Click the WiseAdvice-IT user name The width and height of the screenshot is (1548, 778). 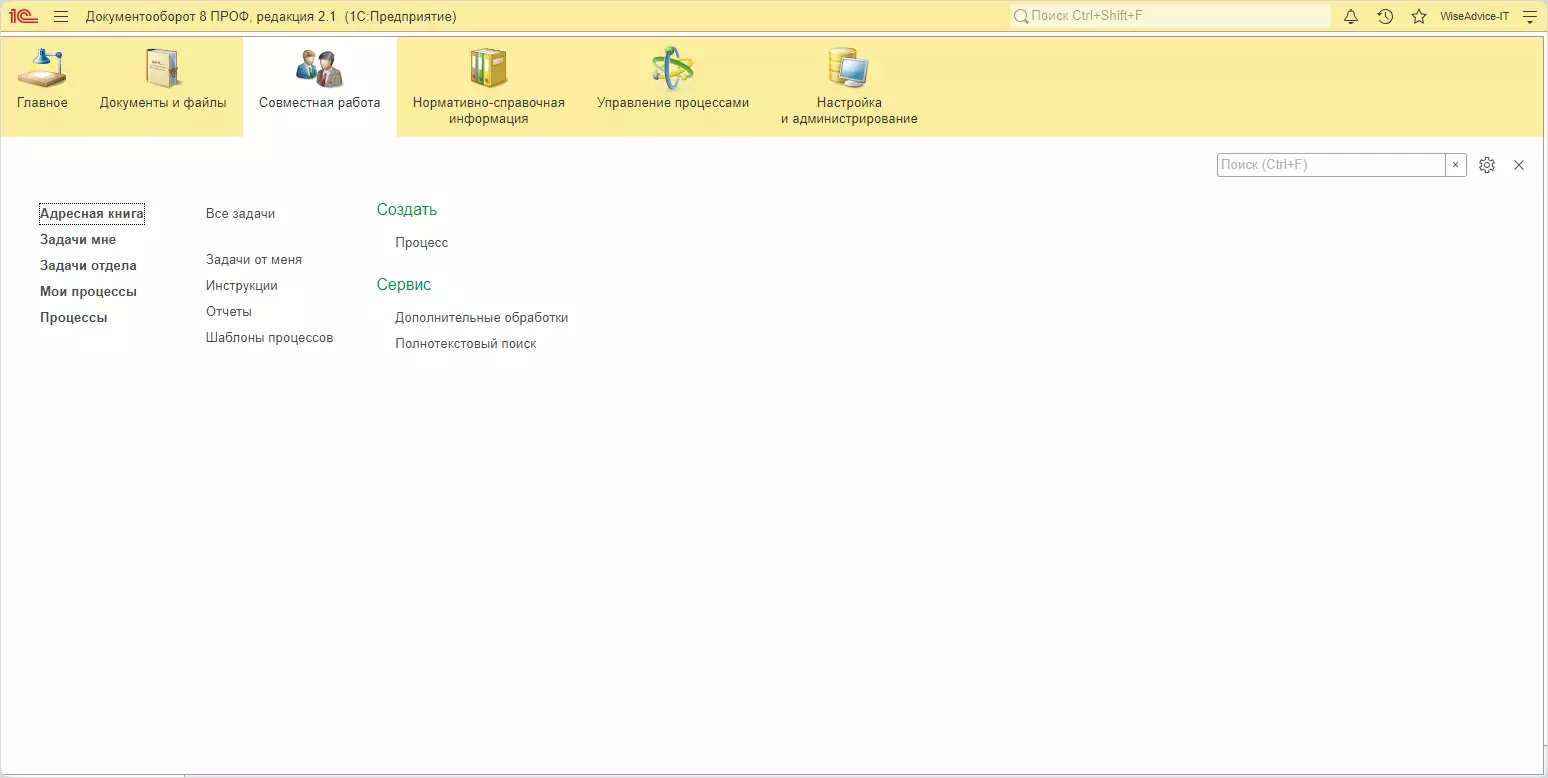[x=1474, y=16]
